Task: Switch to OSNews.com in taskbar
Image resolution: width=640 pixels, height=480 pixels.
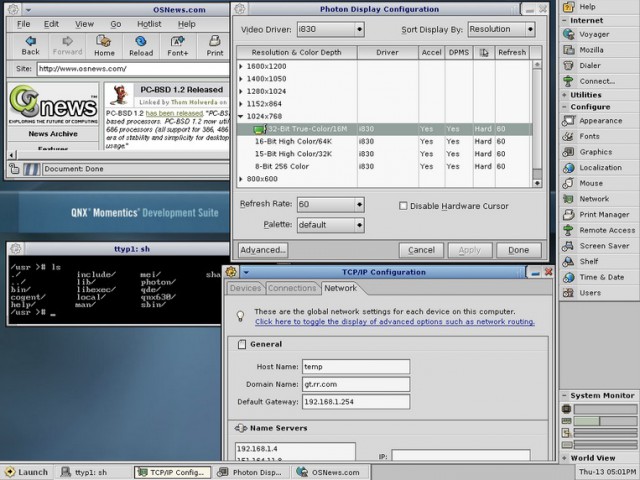Action: pyautogui.click(x=330, y=472)
